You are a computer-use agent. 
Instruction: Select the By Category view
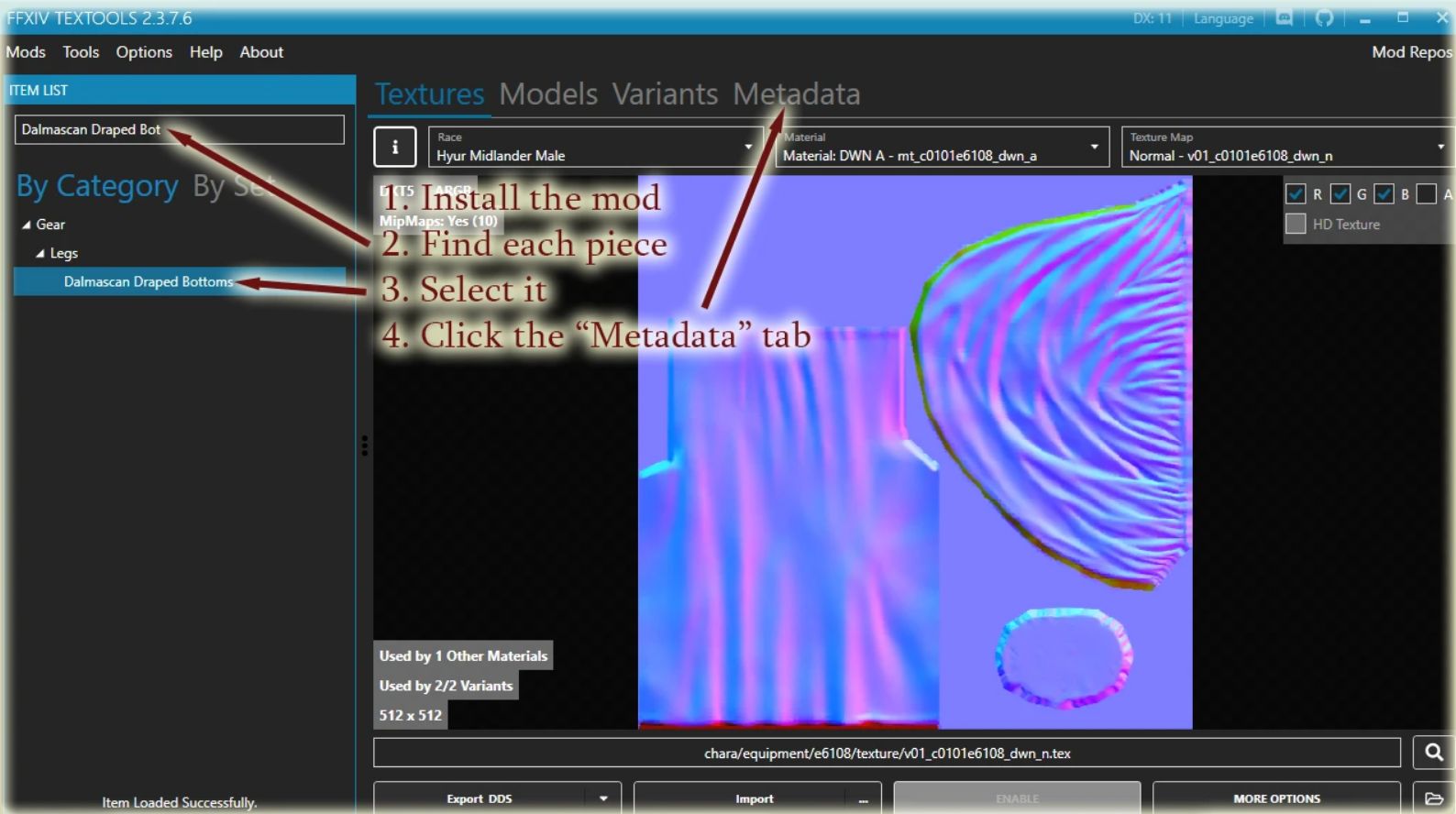(97, 186)
